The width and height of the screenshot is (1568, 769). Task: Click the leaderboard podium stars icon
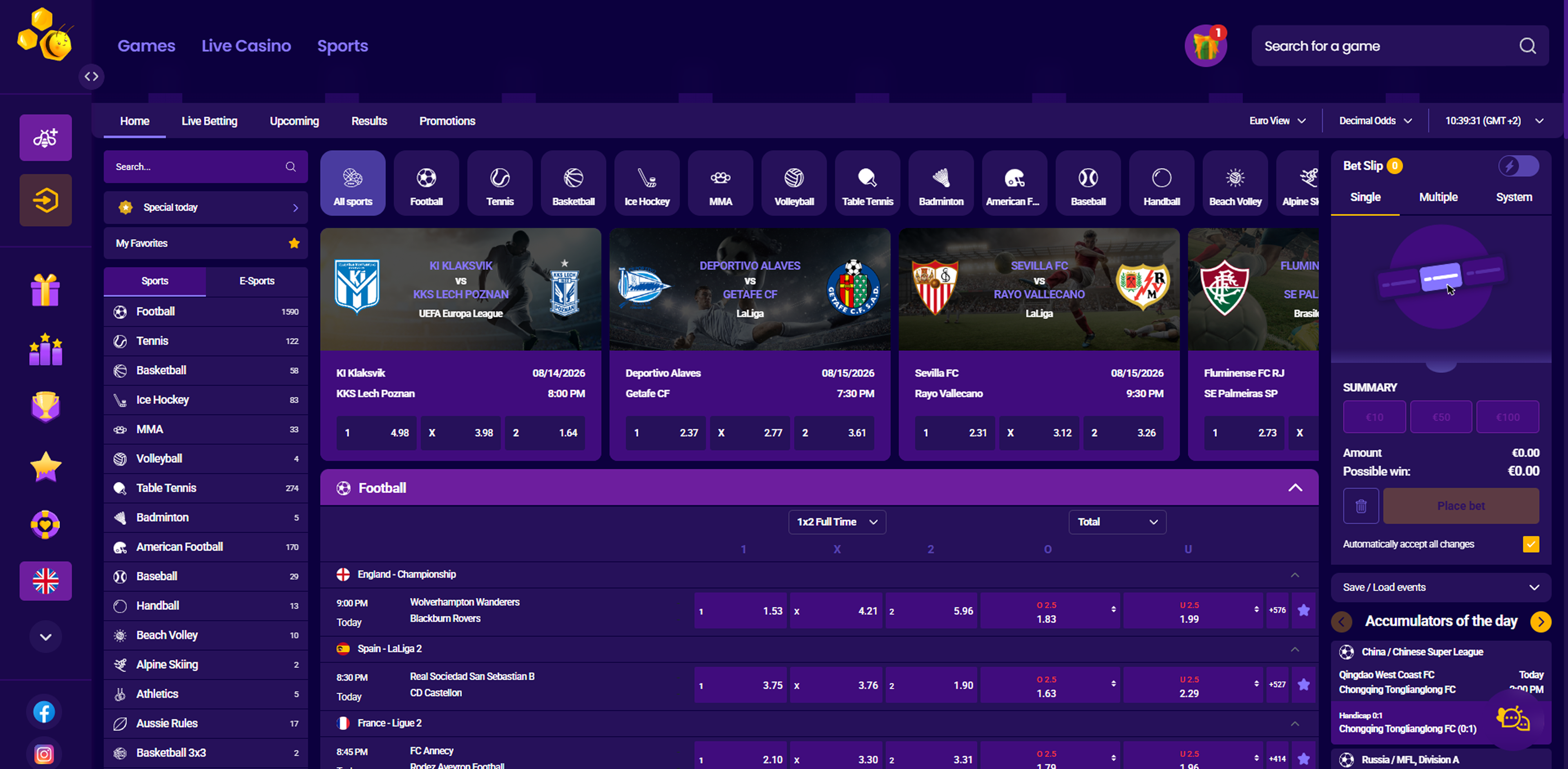tap(46, 349)
